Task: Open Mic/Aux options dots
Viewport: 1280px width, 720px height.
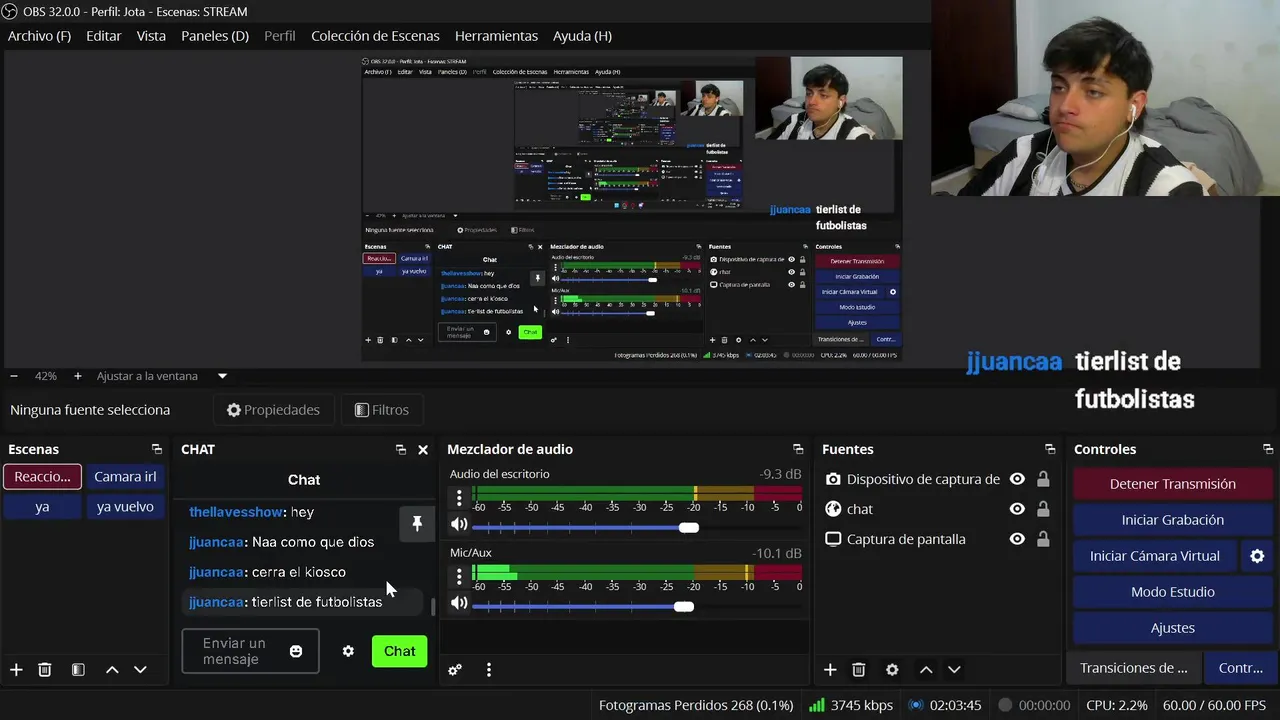Action: [x=459, y=575]
